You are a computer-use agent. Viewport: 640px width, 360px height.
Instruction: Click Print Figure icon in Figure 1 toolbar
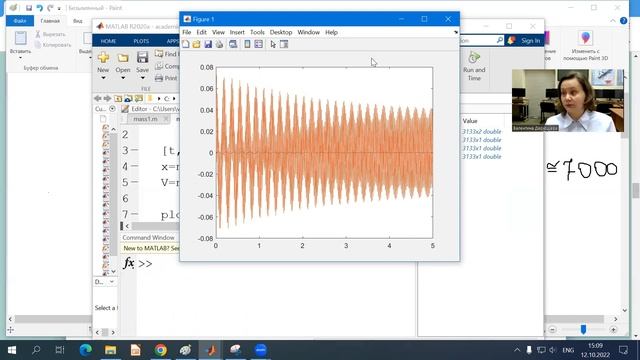click(x=220, y=44)
